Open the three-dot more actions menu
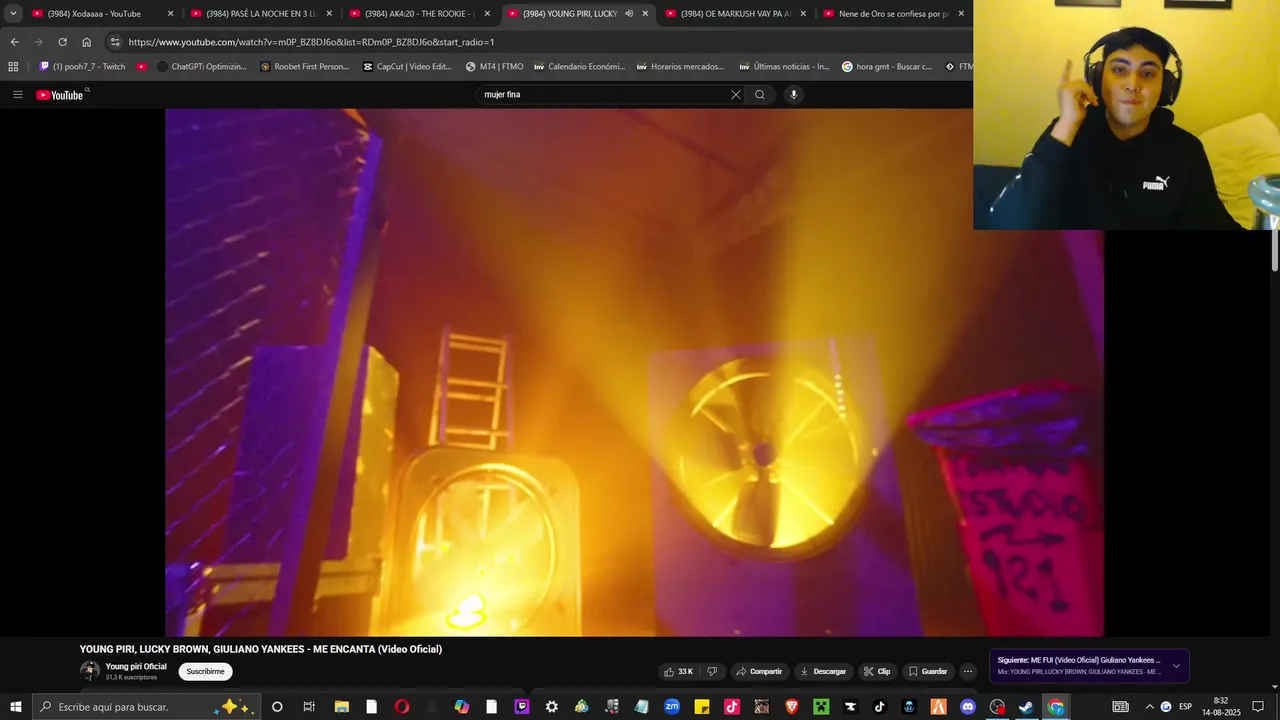 click(x=967, y=671)
